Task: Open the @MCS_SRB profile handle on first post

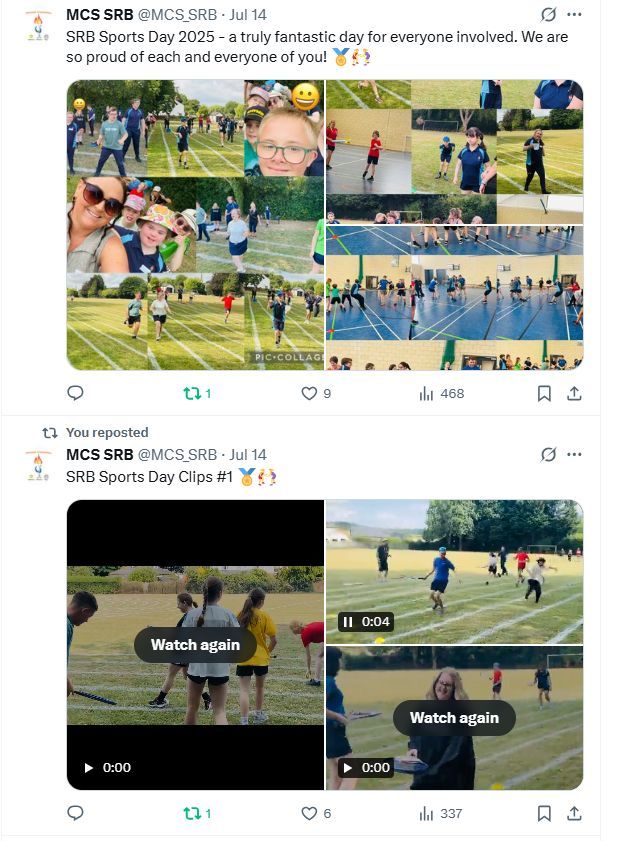Action: point(178,14)
